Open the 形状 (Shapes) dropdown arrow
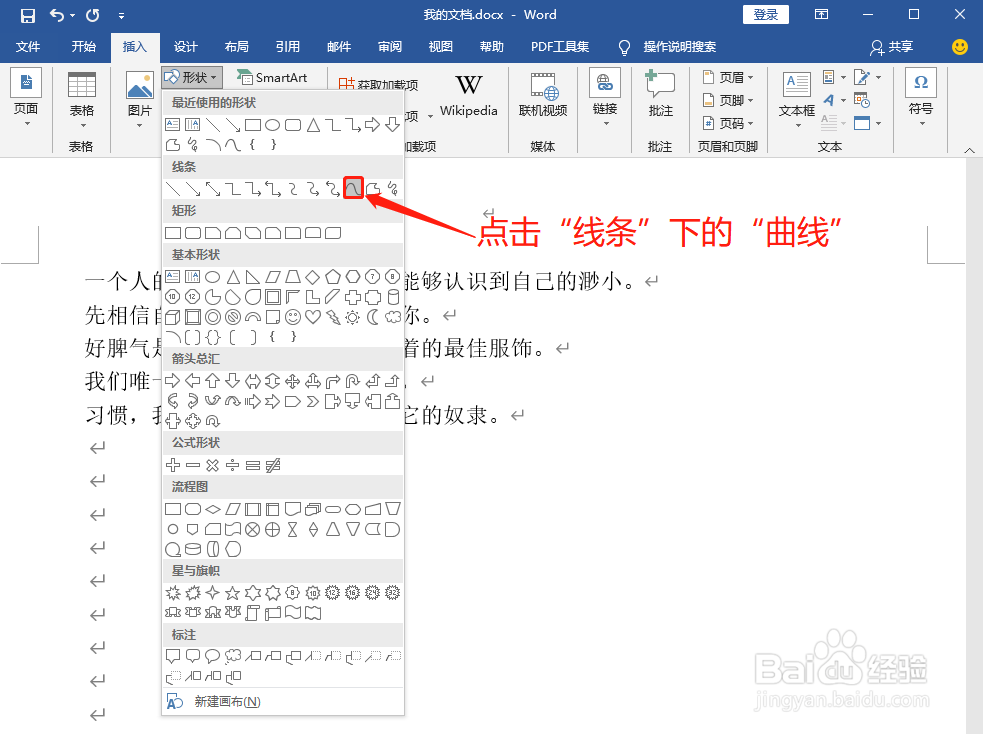 (215, 77)
